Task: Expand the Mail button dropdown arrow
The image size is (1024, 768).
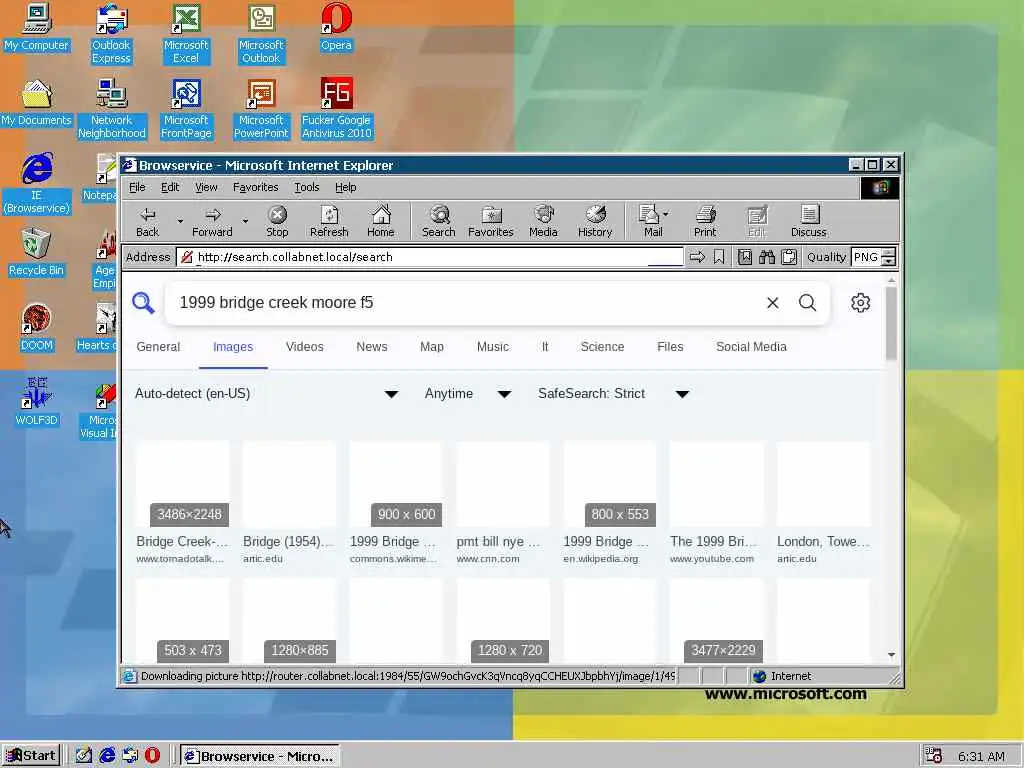Action: [665, 214]
